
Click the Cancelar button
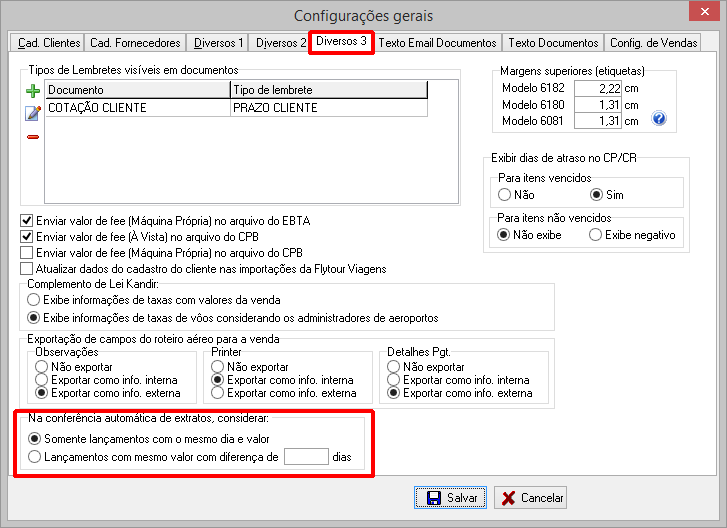530,497
